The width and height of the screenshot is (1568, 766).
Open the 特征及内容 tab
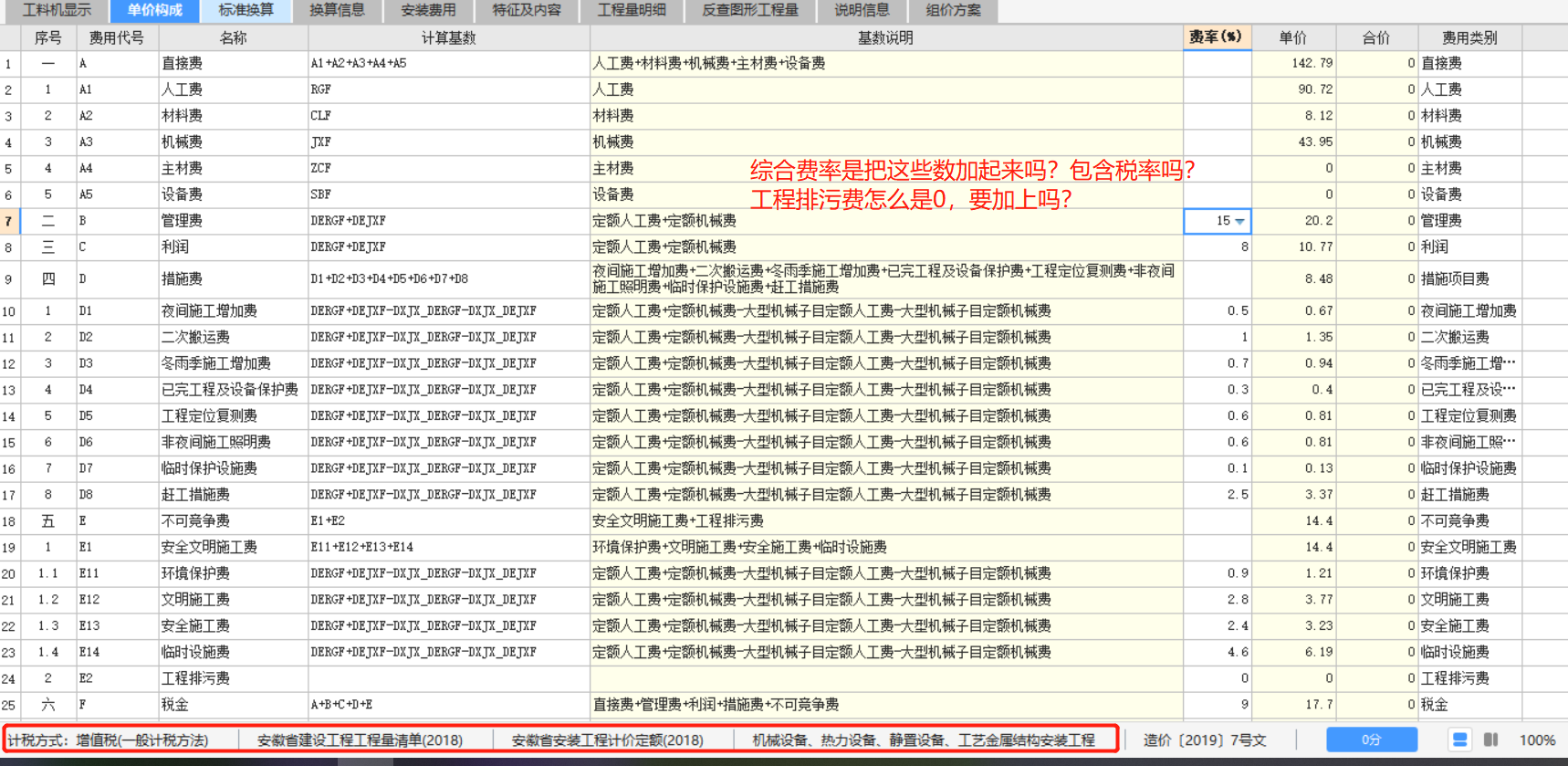527,10
